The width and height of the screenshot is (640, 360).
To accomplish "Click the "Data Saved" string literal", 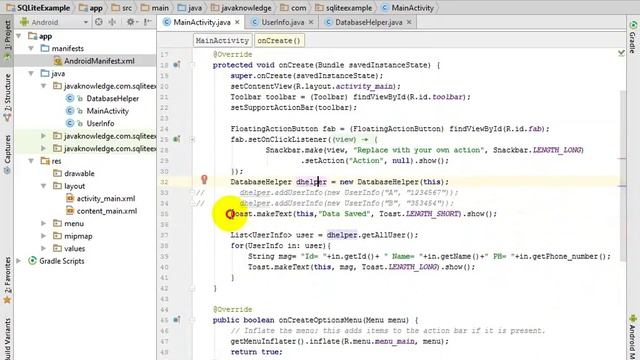I will (343, 213).
